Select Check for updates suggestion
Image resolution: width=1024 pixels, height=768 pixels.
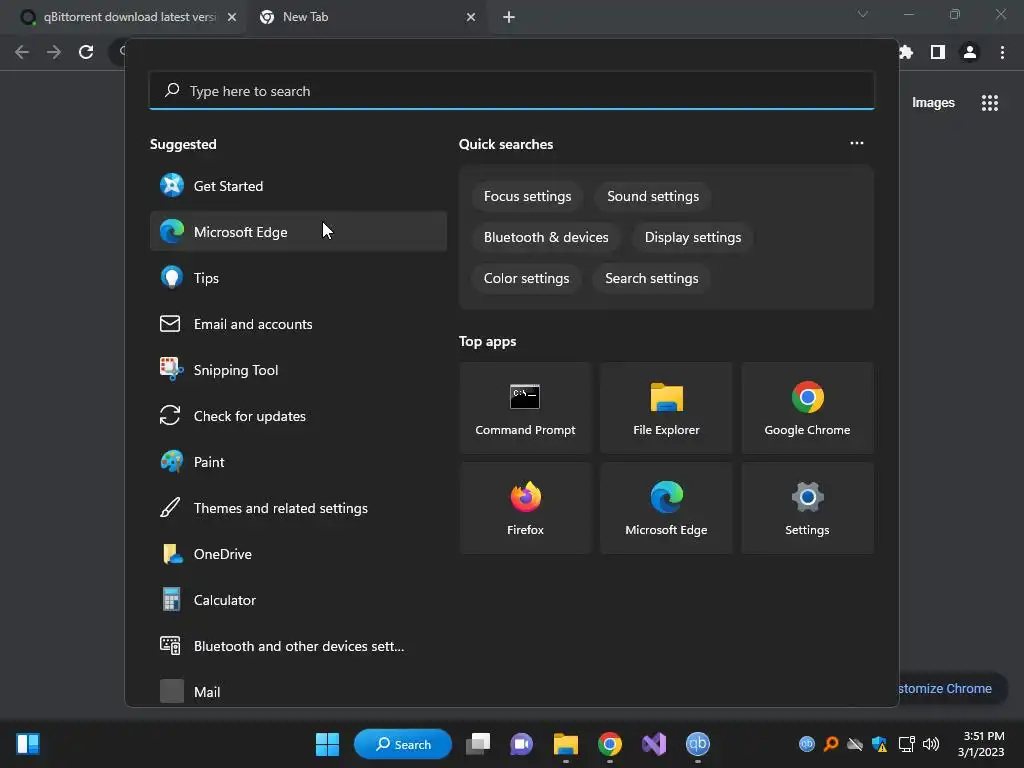[298, 416]
